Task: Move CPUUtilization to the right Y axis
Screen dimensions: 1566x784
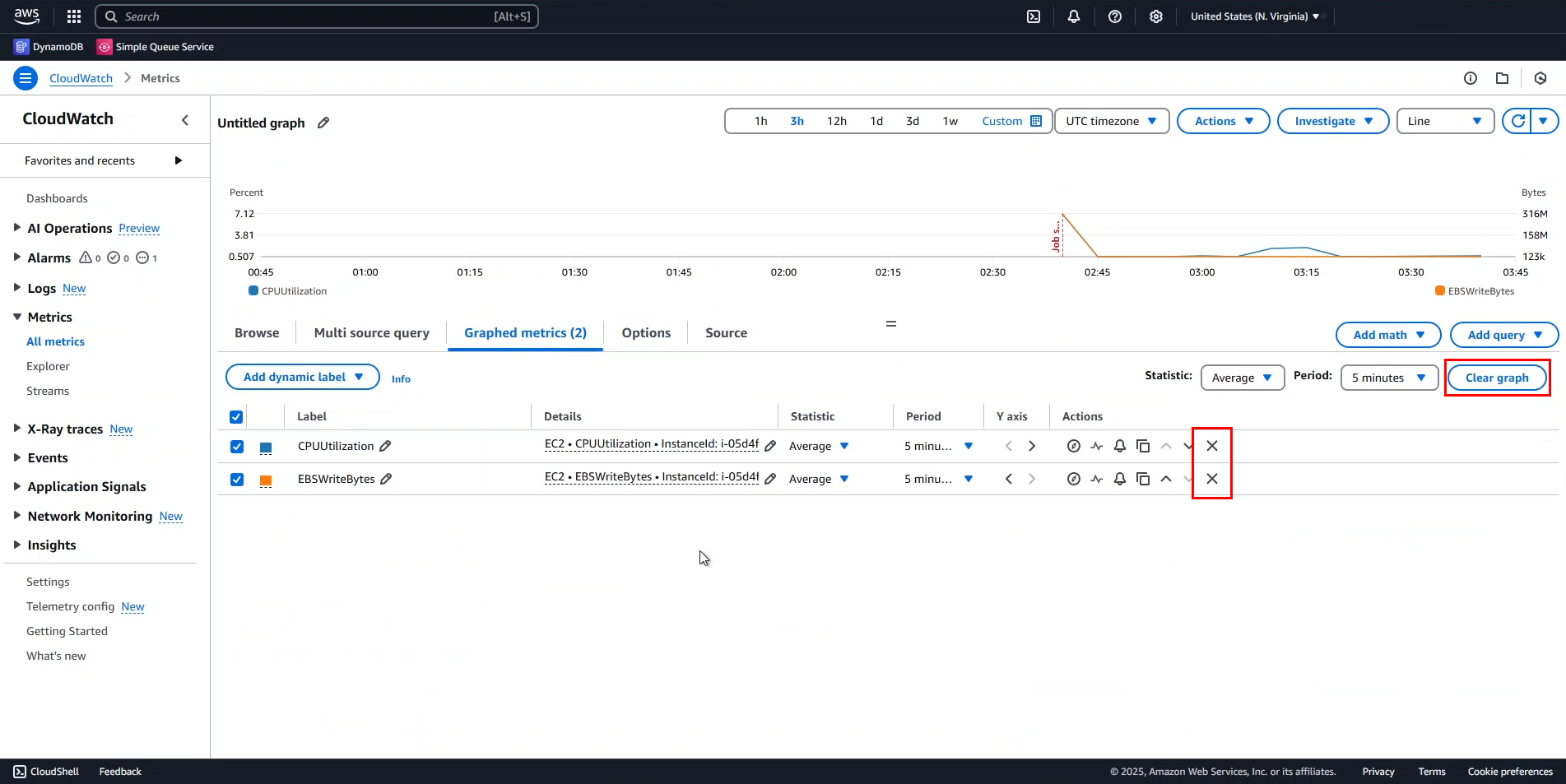Action: (1032, 446)
